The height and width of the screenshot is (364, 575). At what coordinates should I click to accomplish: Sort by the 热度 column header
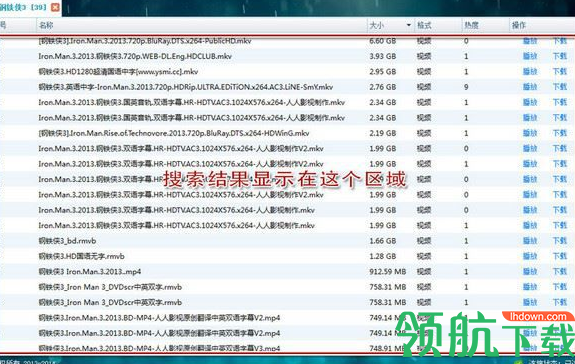point(472,25)
